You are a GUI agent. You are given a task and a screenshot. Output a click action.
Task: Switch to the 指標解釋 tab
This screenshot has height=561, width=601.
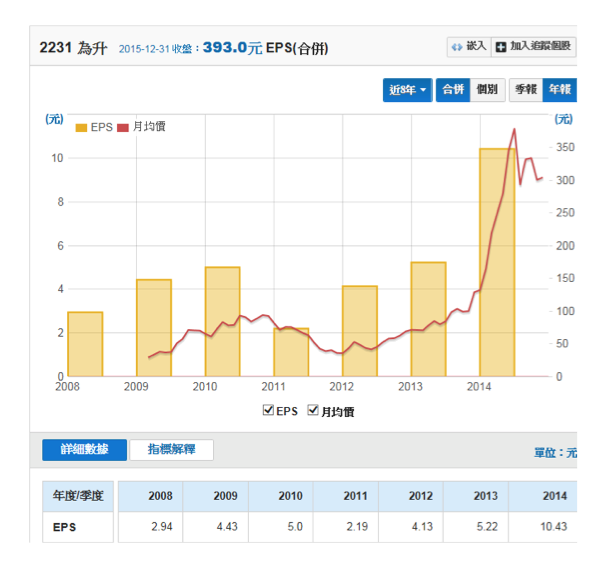(x=171, y=450)
